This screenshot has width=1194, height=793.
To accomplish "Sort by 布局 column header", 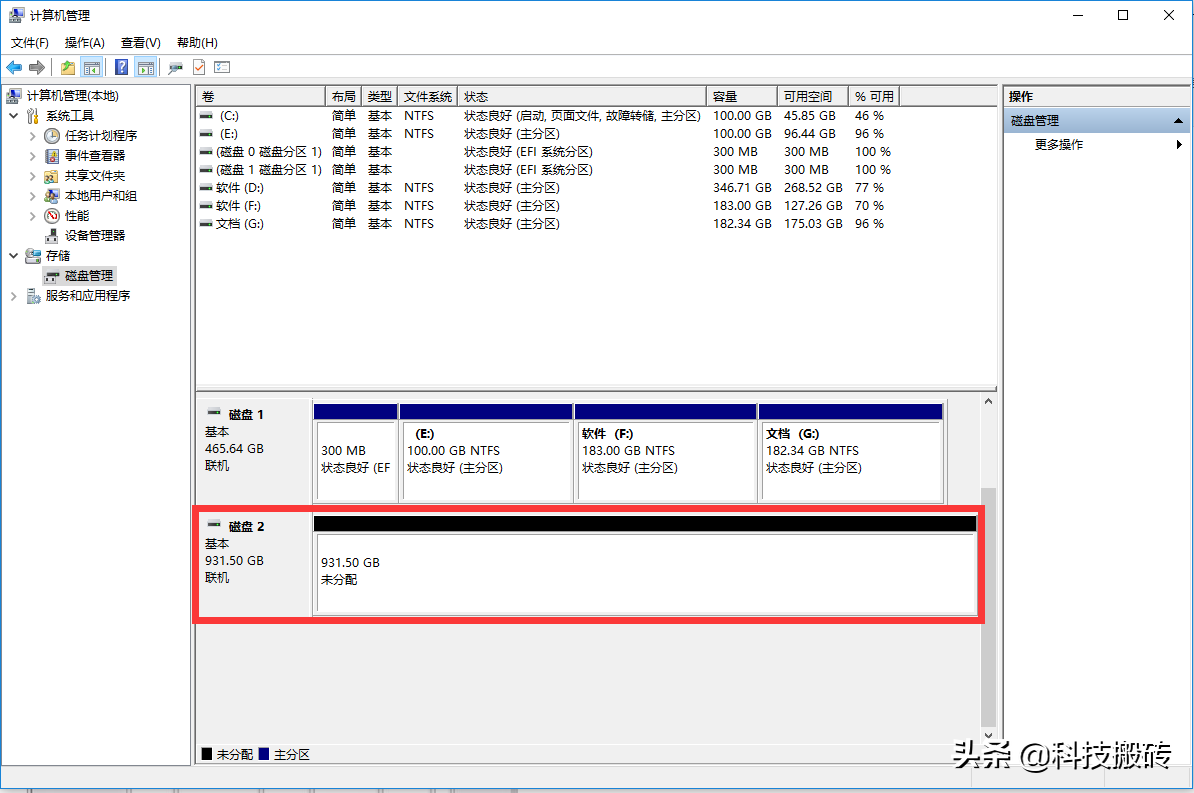I will click(x=343, y=97).
